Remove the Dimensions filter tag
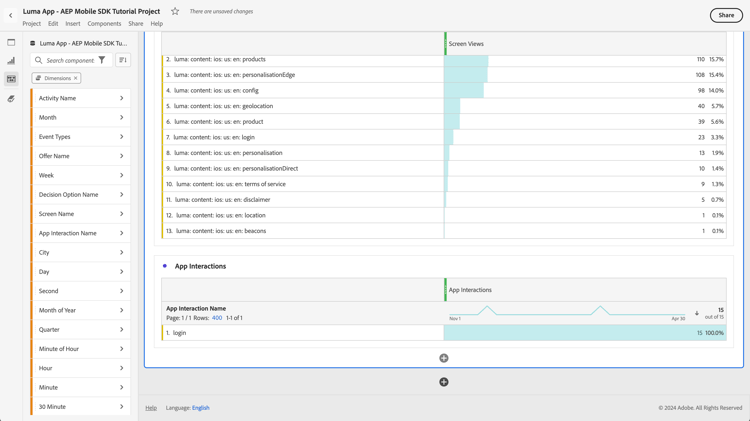 76,78
